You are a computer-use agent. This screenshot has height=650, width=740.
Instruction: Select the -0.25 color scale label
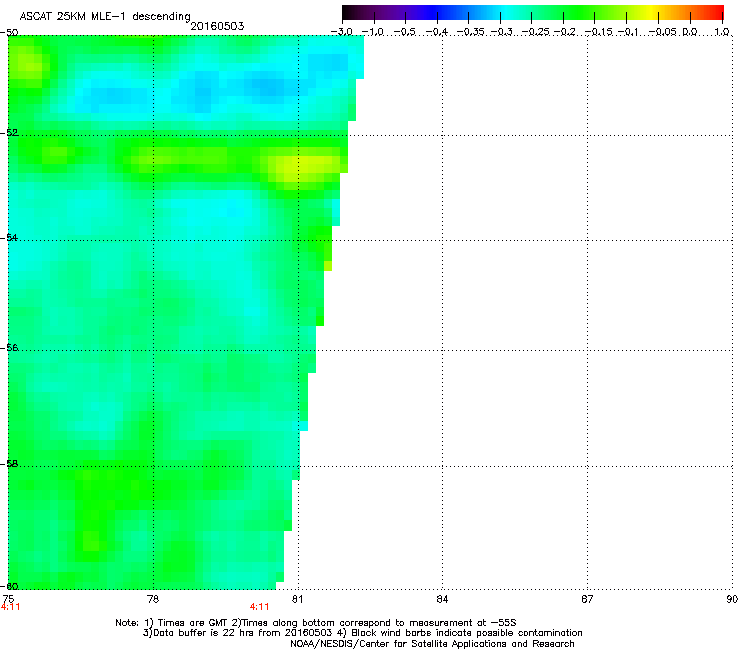tap(535, 32)
